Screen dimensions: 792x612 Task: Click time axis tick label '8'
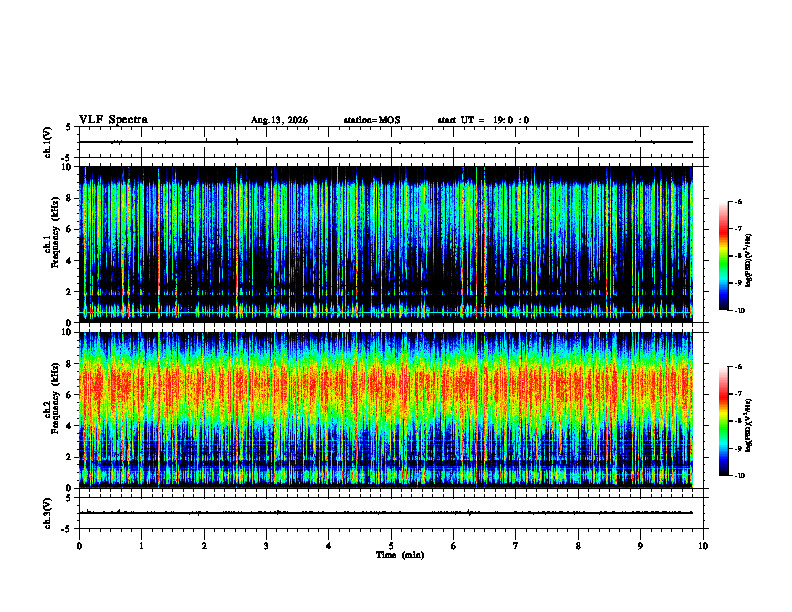click(x=578, y=546)
